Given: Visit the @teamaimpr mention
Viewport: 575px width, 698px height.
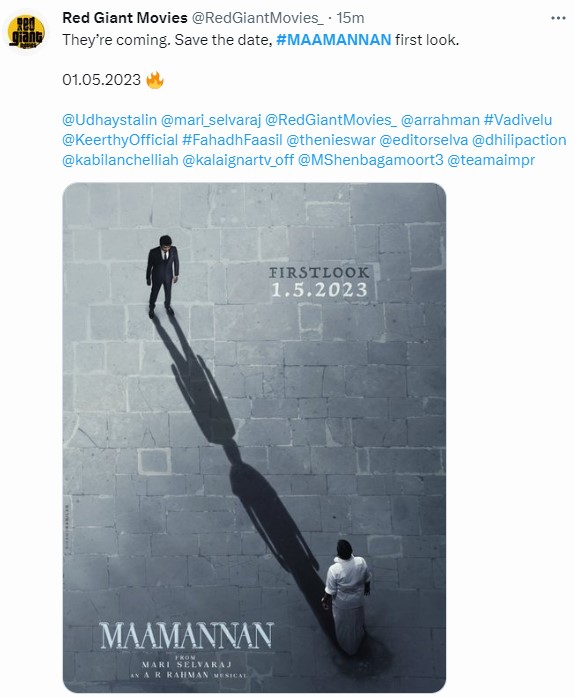Looking at the screenshot, I should pos(491,160).
